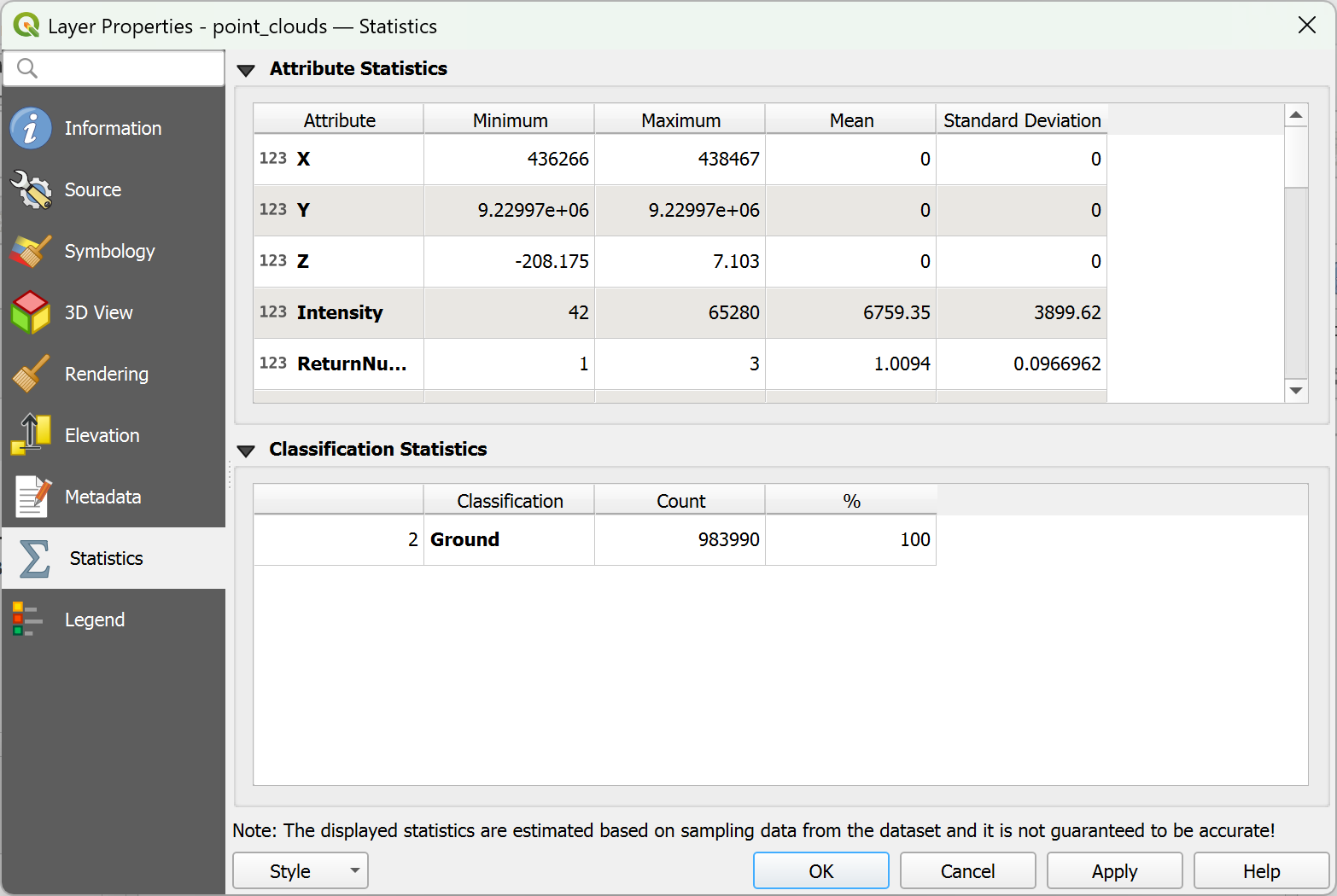1337x896 pixels.
Task: Close the Layer Properties dialog
Action: (x=1307, y=26)
